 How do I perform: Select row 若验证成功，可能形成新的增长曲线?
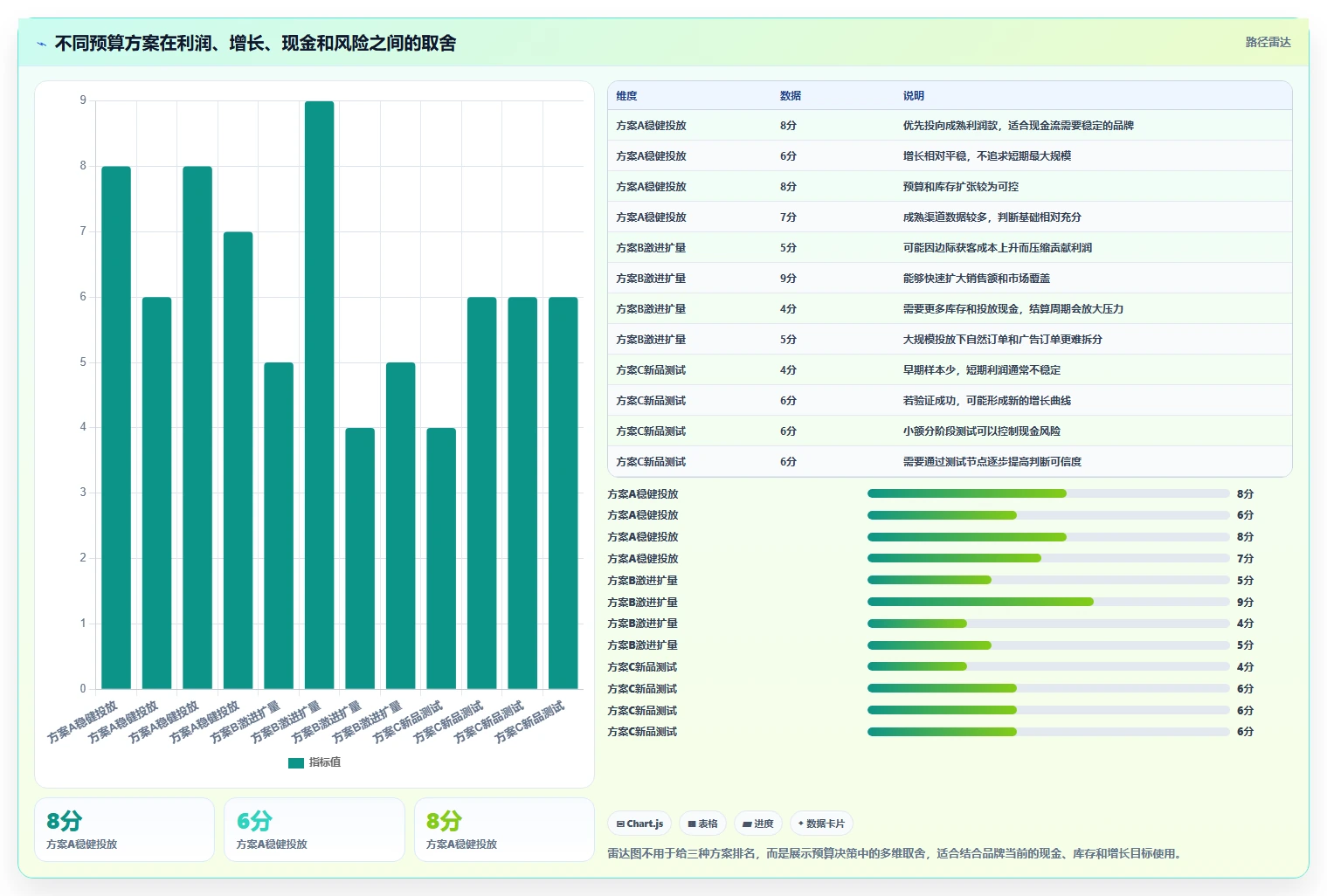950,401
